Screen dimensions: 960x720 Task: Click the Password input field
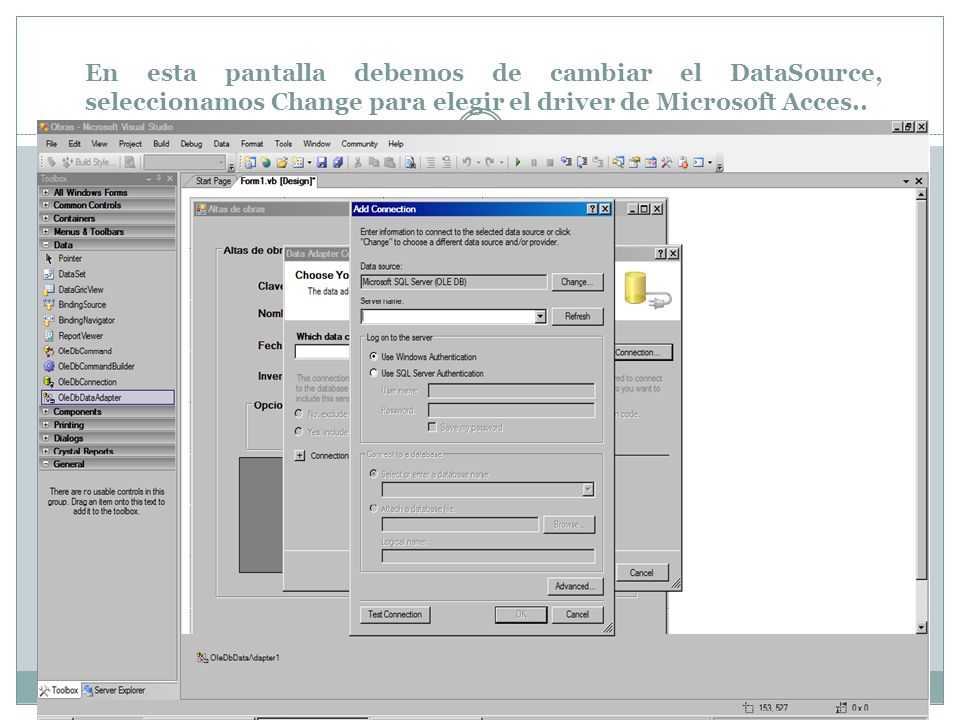click(x=511, y=410)
